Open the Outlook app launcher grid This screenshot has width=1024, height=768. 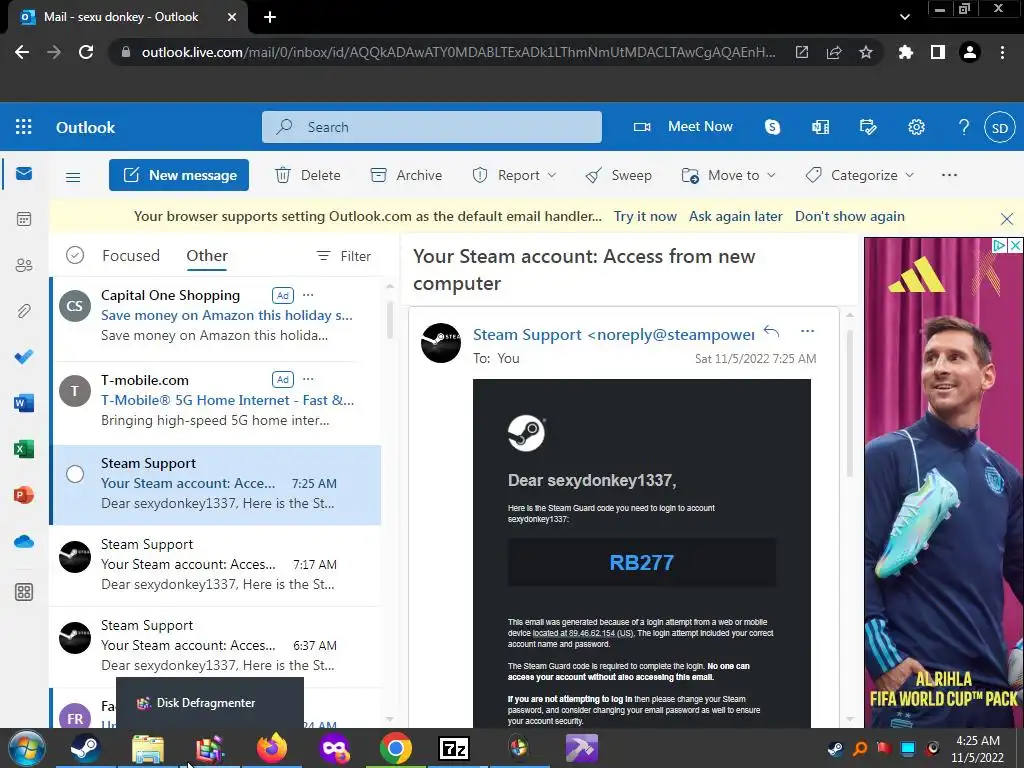click(24, 127)
